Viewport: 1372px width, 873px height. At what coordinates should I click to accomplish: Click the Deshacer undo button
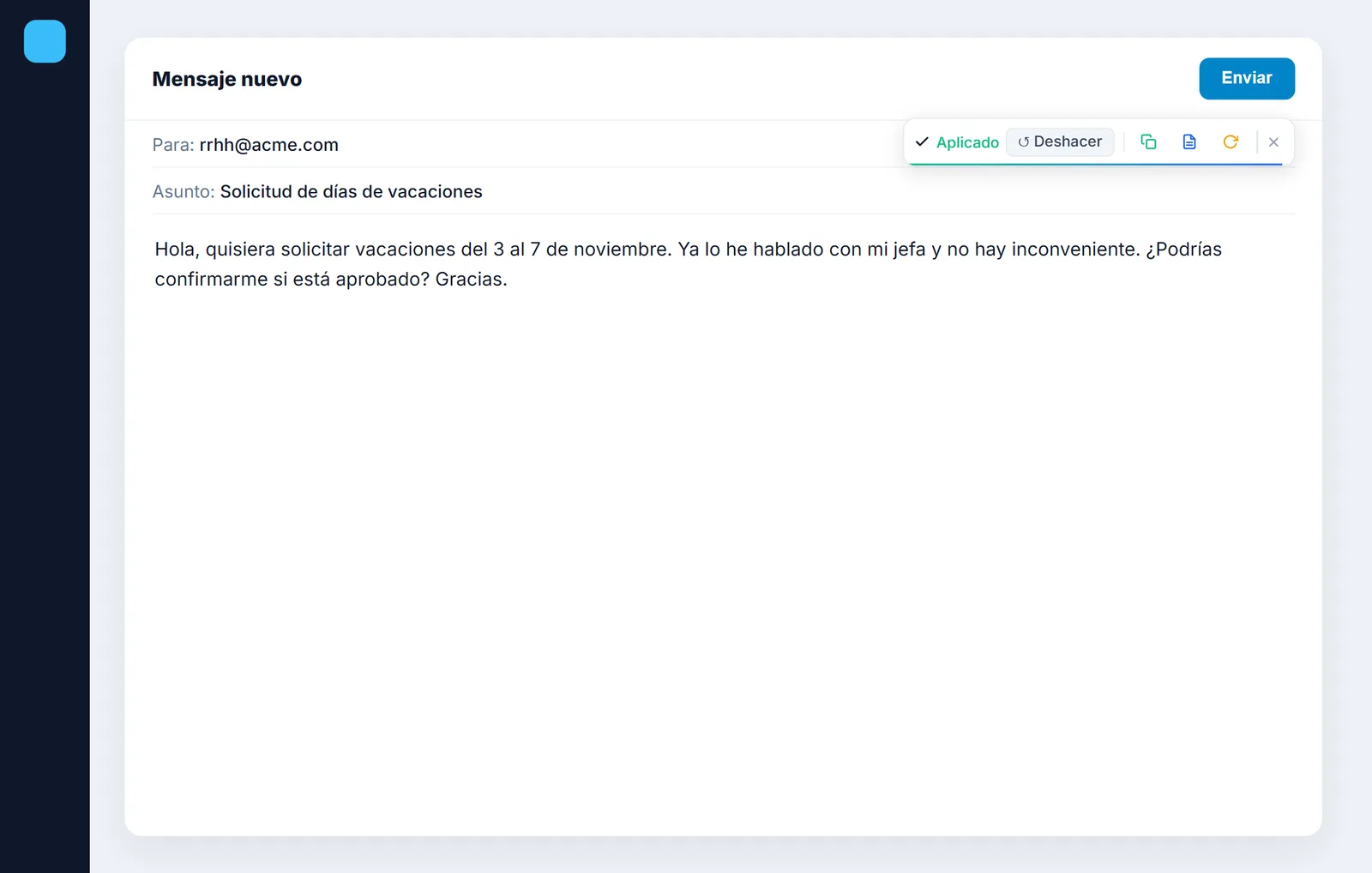click(1060, 141)
